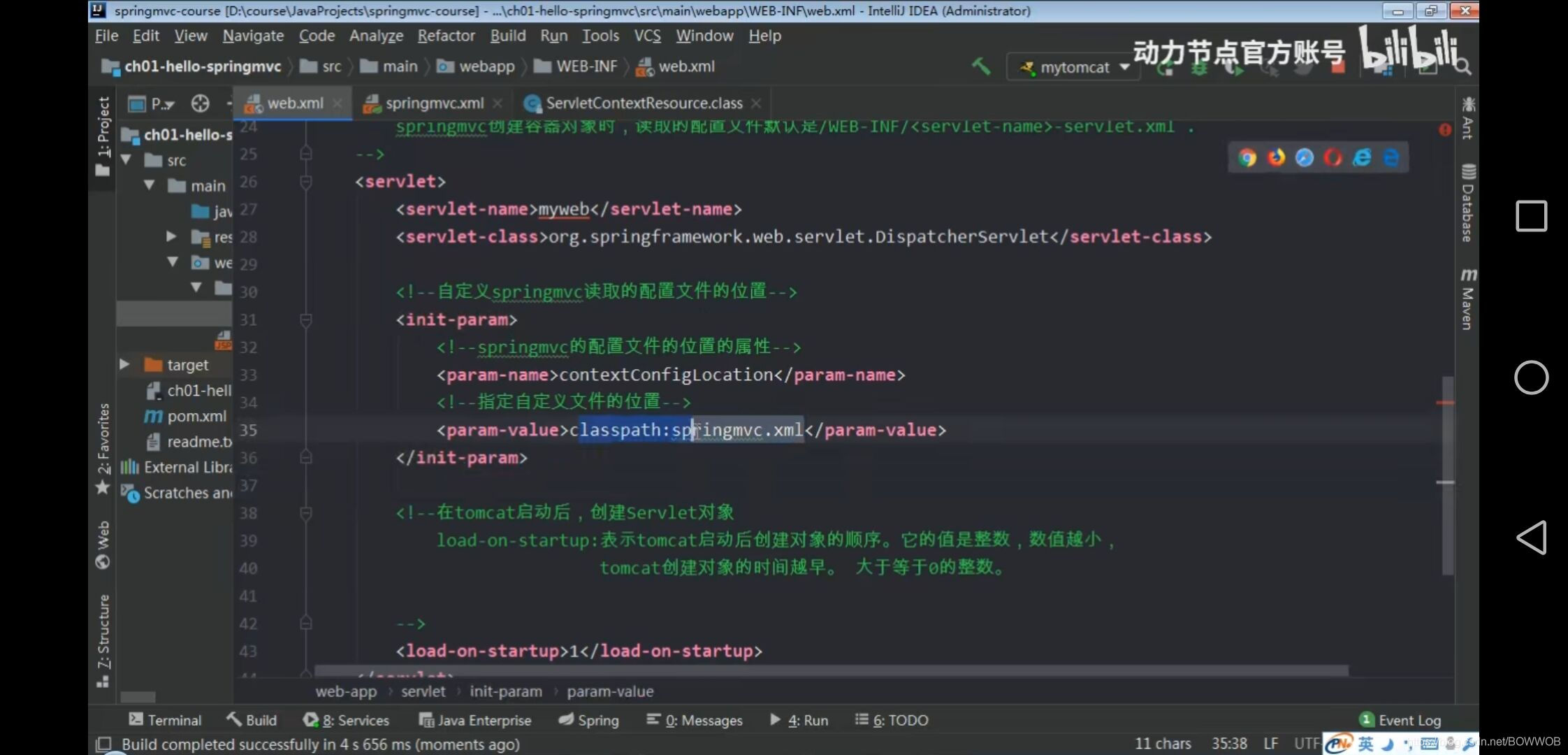The height and width of the screenshot is (755, 1568).
Task: Open Search Everywhere with the magnifier icon
Action: pos(1462,66)
